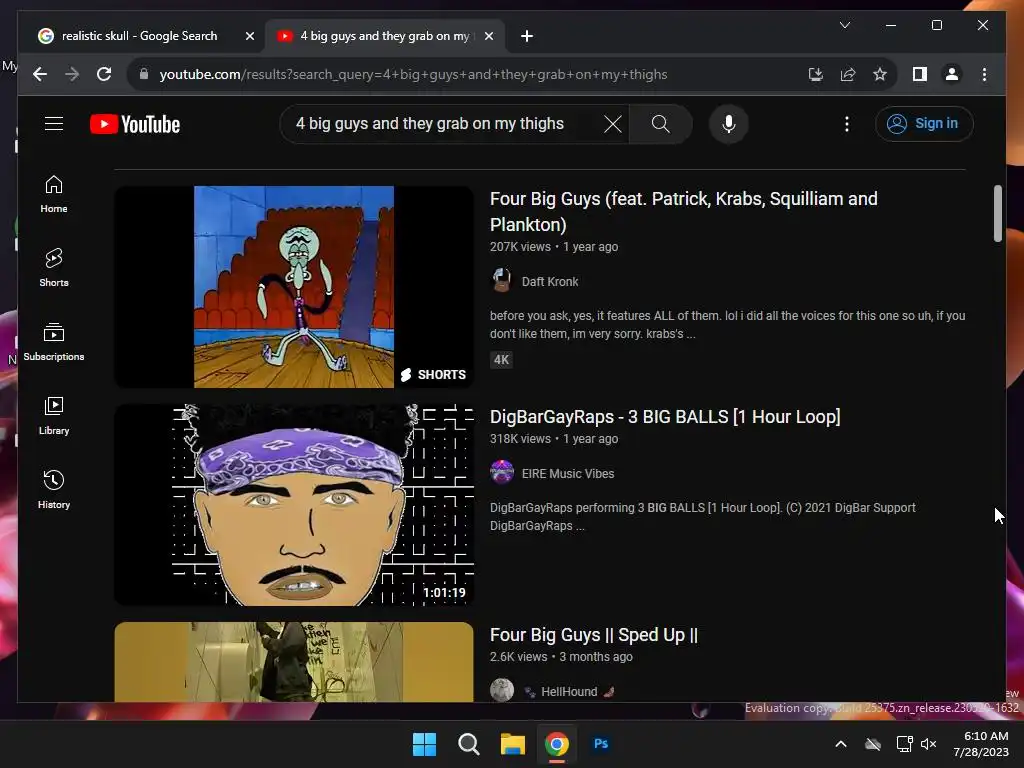Visit EIRE Music Vibes channel name
The height and width of the screenshot is (768, 1024).
tap(568, 473)
